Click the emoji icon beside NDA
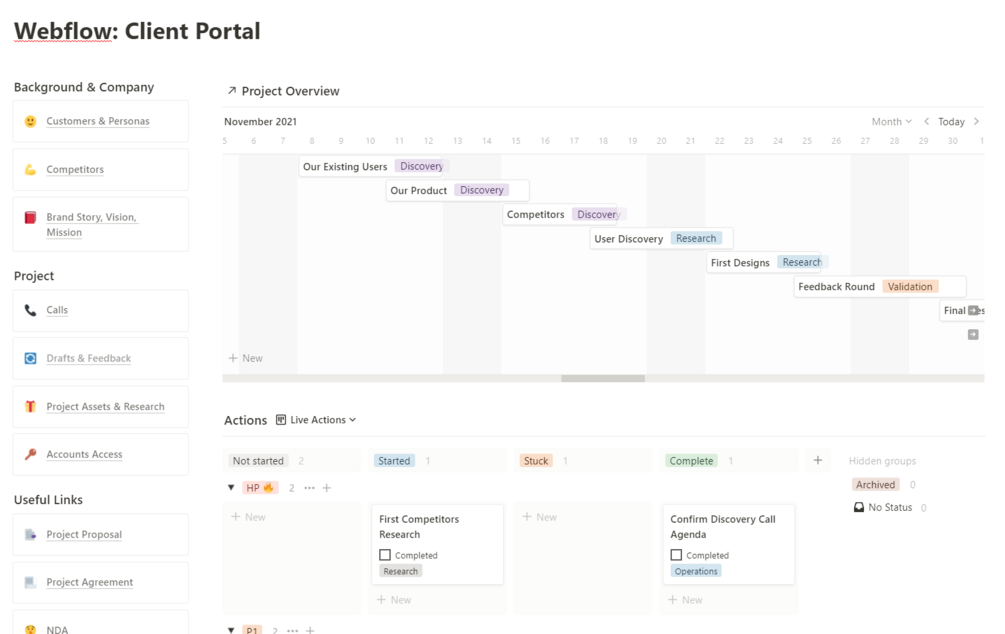 pos(30,630)
